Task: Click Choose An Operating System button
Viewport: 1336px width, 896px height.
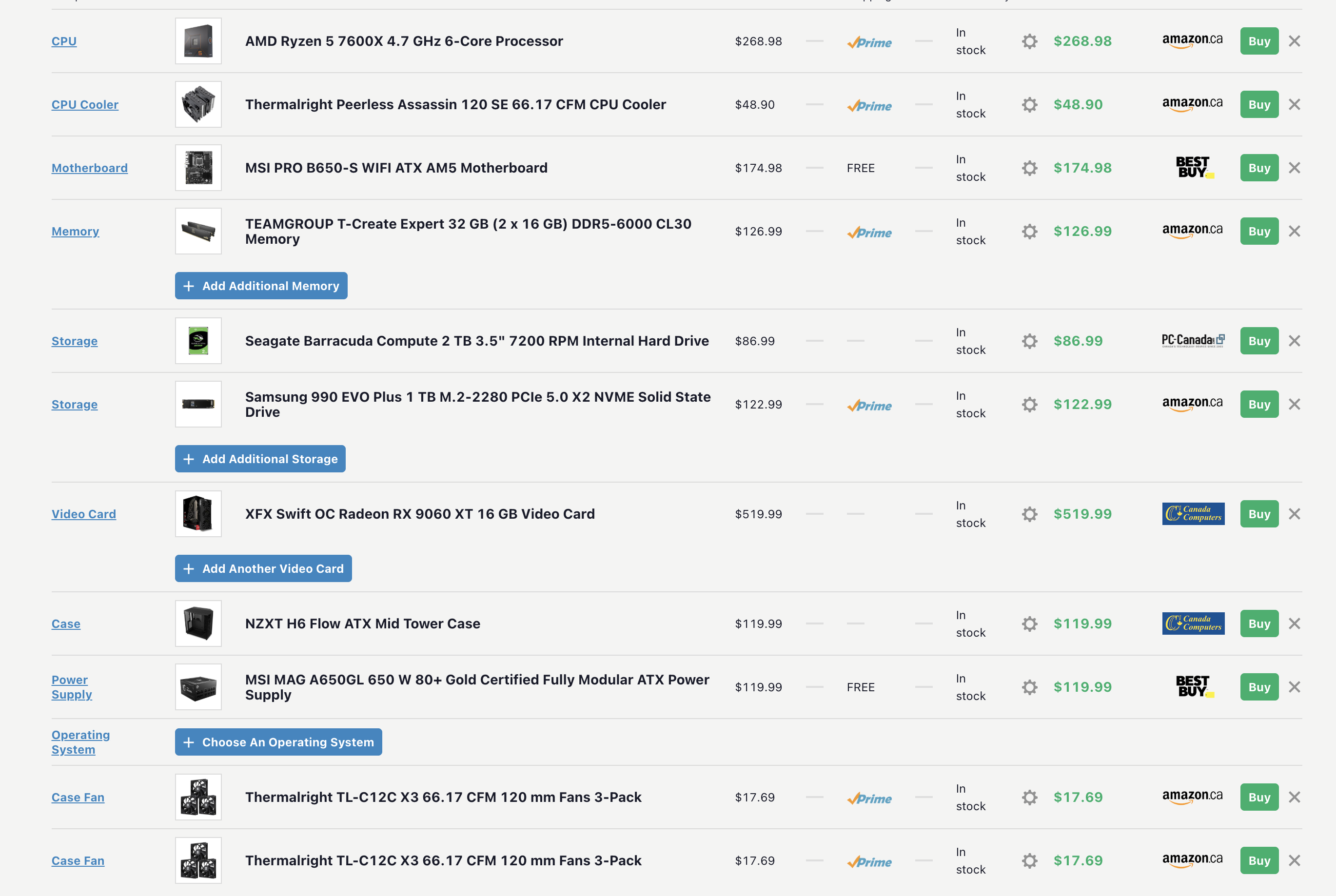Action: tap(278, 742)
